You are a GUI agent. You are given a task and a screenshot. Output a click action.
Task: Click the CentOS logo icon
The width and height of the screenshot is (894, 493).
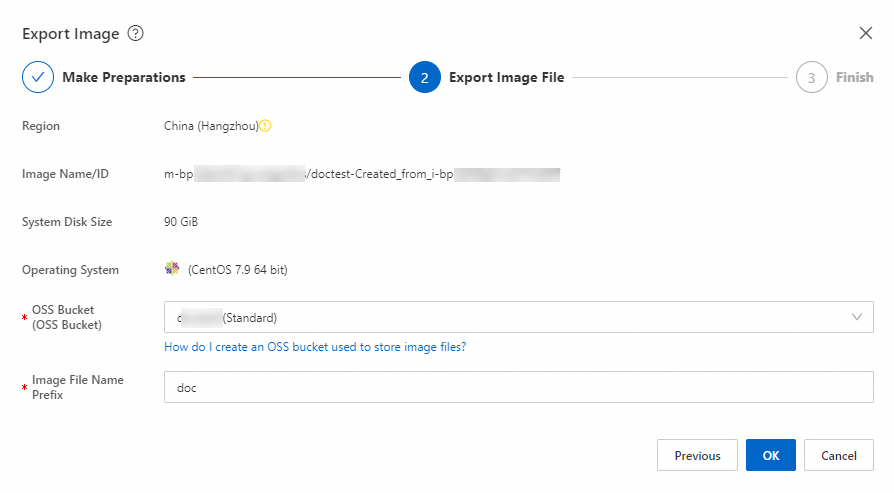[x=172, y=268]
